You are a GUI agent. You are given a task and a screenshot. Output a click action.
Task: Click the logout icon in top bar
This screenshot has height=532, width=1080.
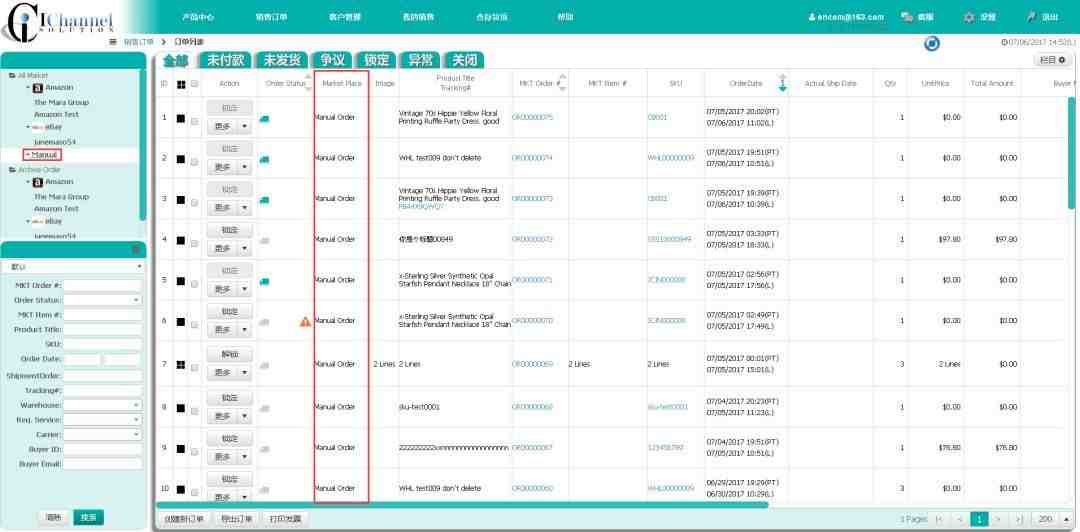[1032, 17]
